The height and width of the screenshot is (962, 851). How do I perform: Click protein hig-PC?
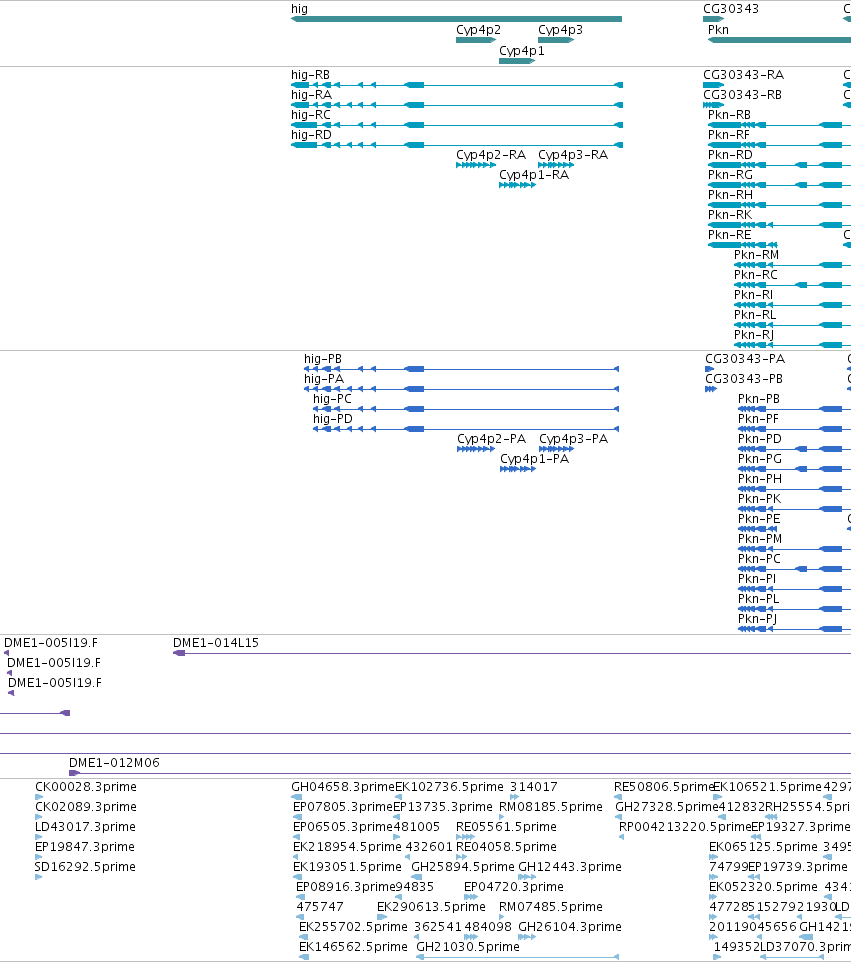point(333,399)
